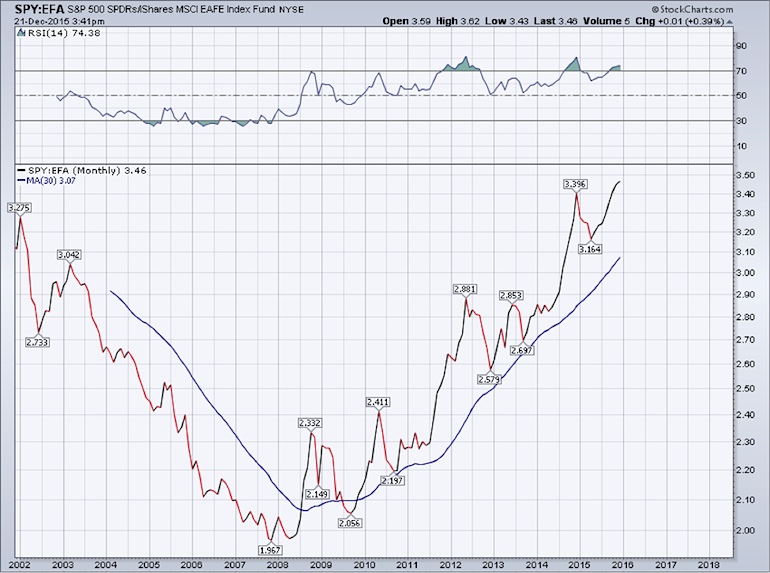Click the 2.00 price axis value
This screenshot has width=770, height=573.
point(746,531)
